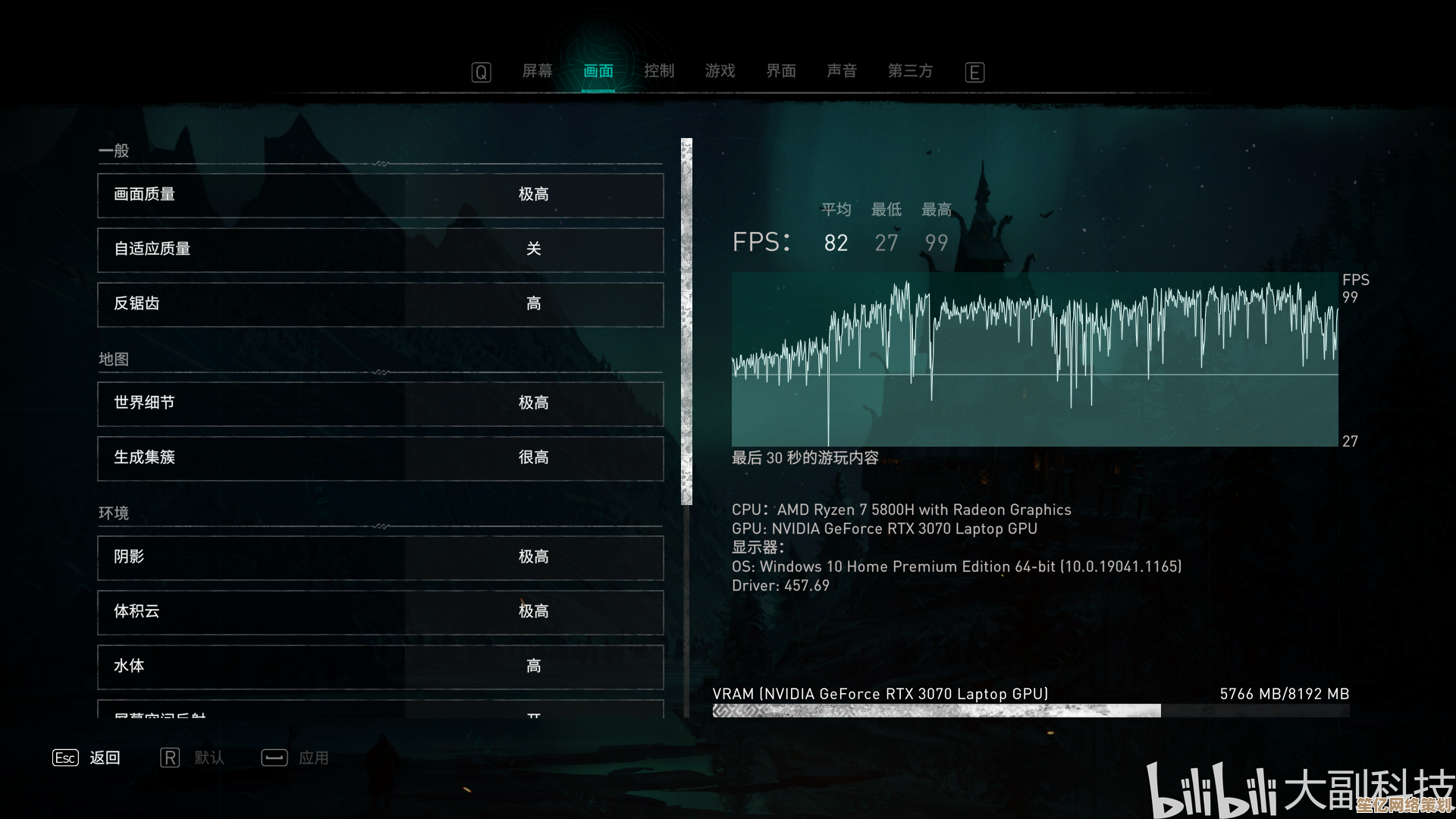Click the settings list scrollbar
The image size is (1456, 819).
[686, 321]
